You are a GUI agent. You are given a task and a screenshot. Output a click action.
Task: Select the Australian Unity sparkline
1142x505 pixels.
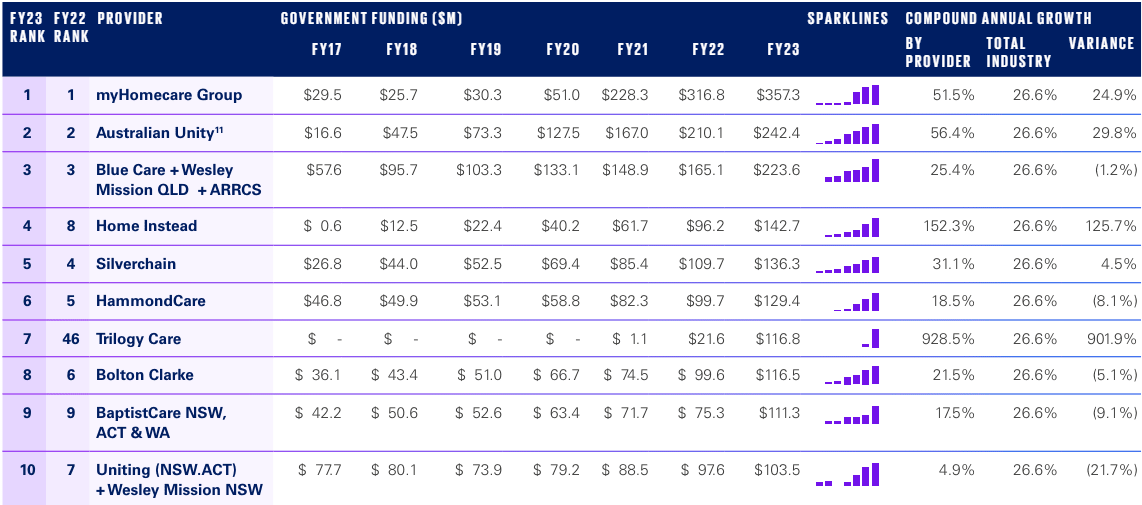pyautogui.click(x=848, y=134)
